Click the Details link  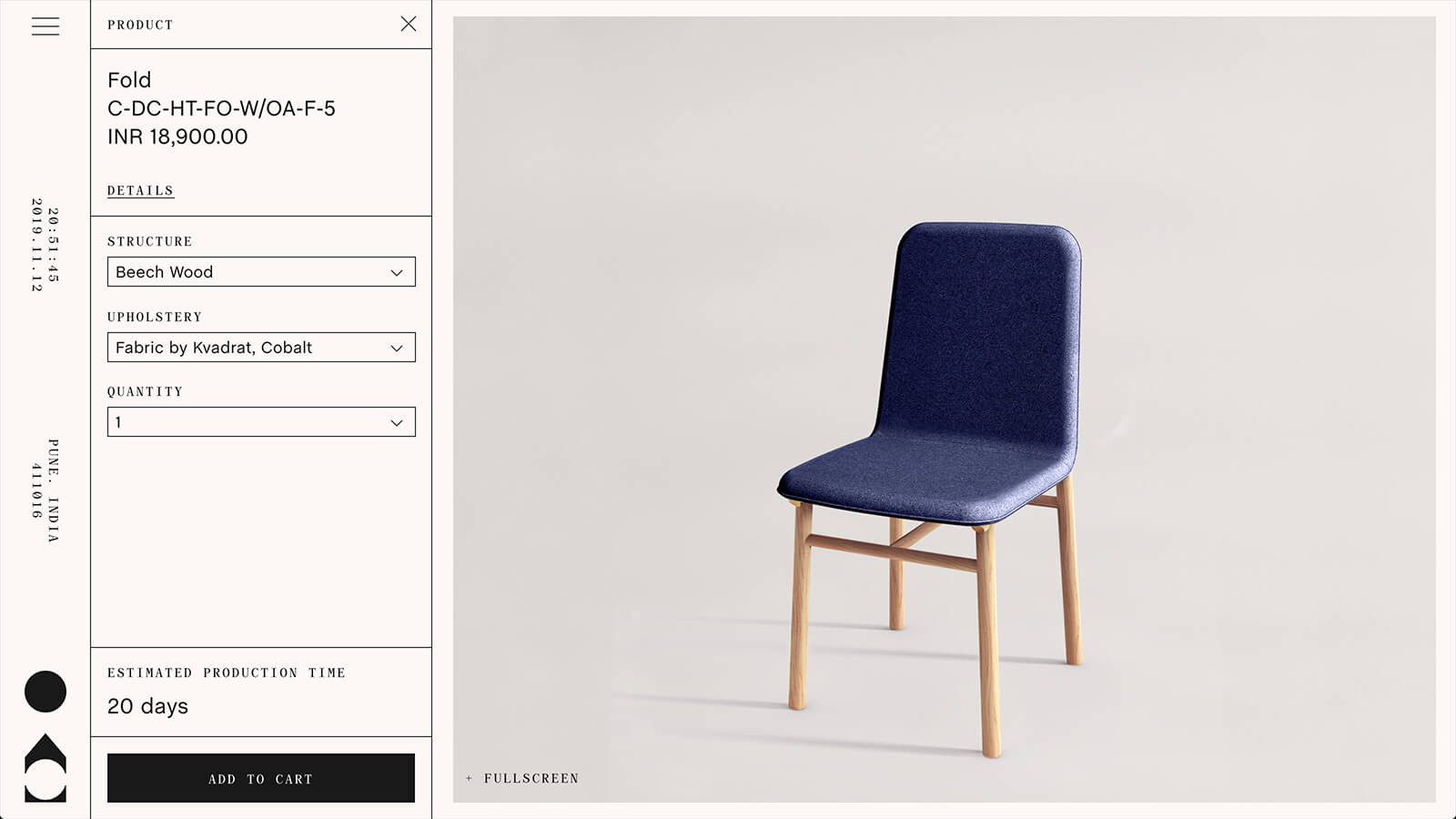pyautogui.click(x=140, y=190)
